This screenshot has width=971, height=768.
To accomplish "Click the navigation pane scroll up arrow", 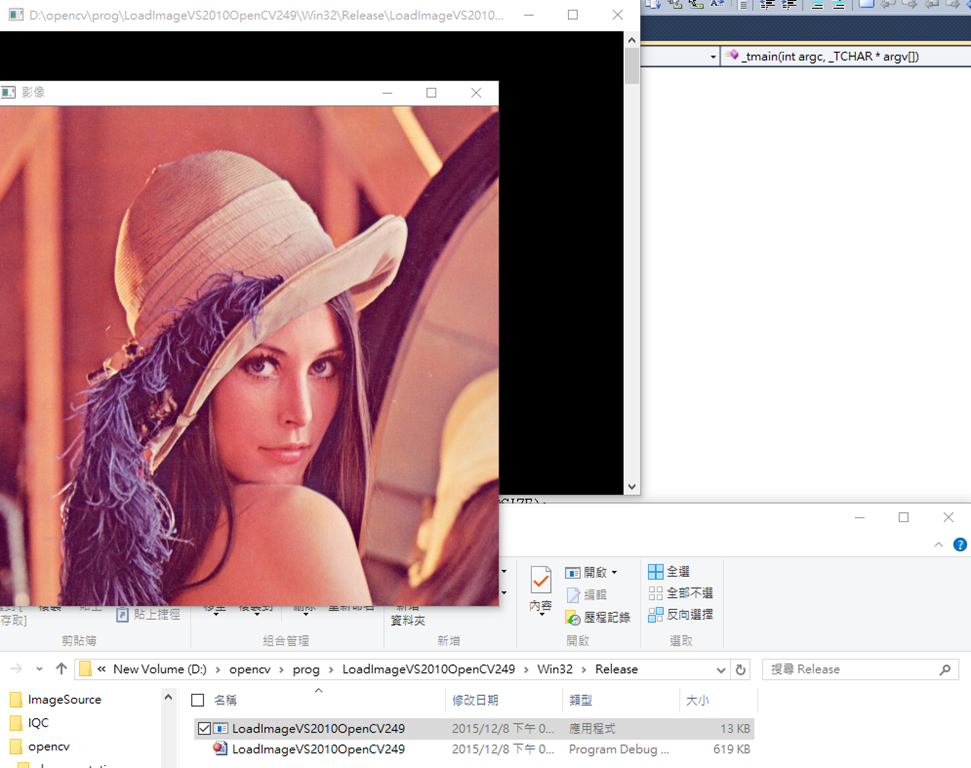I will [168, 697].
